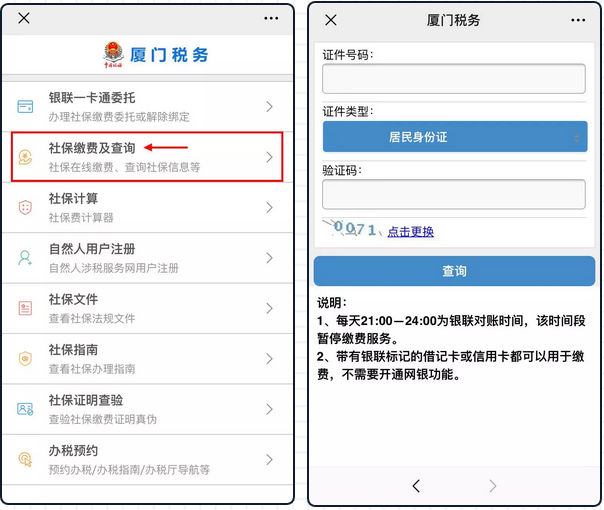Click the 证件号码 input field
Image resolution: width=604 pixels, height=510 pixels.
click(454, 79)
